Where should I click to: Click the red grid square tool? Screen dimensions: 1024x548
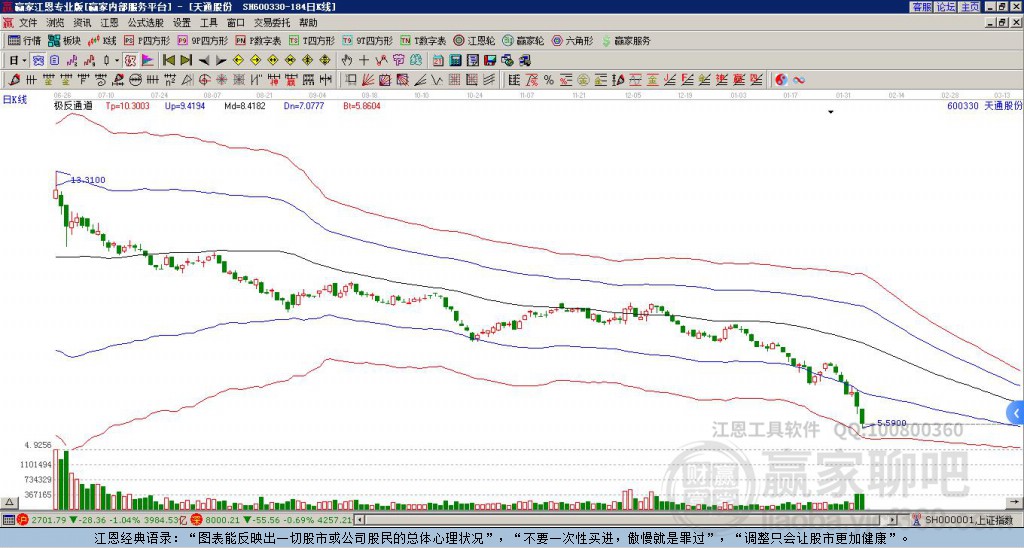coord(454,80)
